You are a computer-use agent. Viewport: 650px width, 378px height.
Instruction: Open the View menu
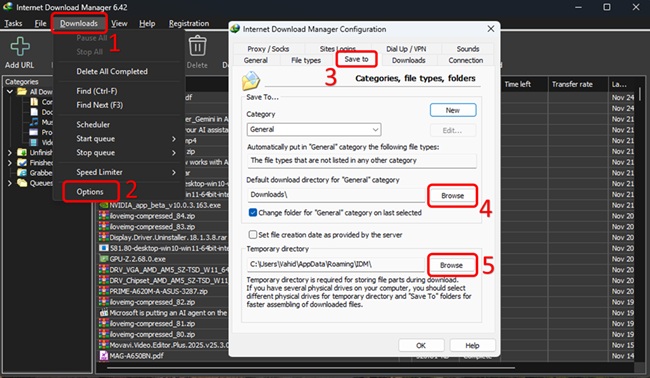119,23
